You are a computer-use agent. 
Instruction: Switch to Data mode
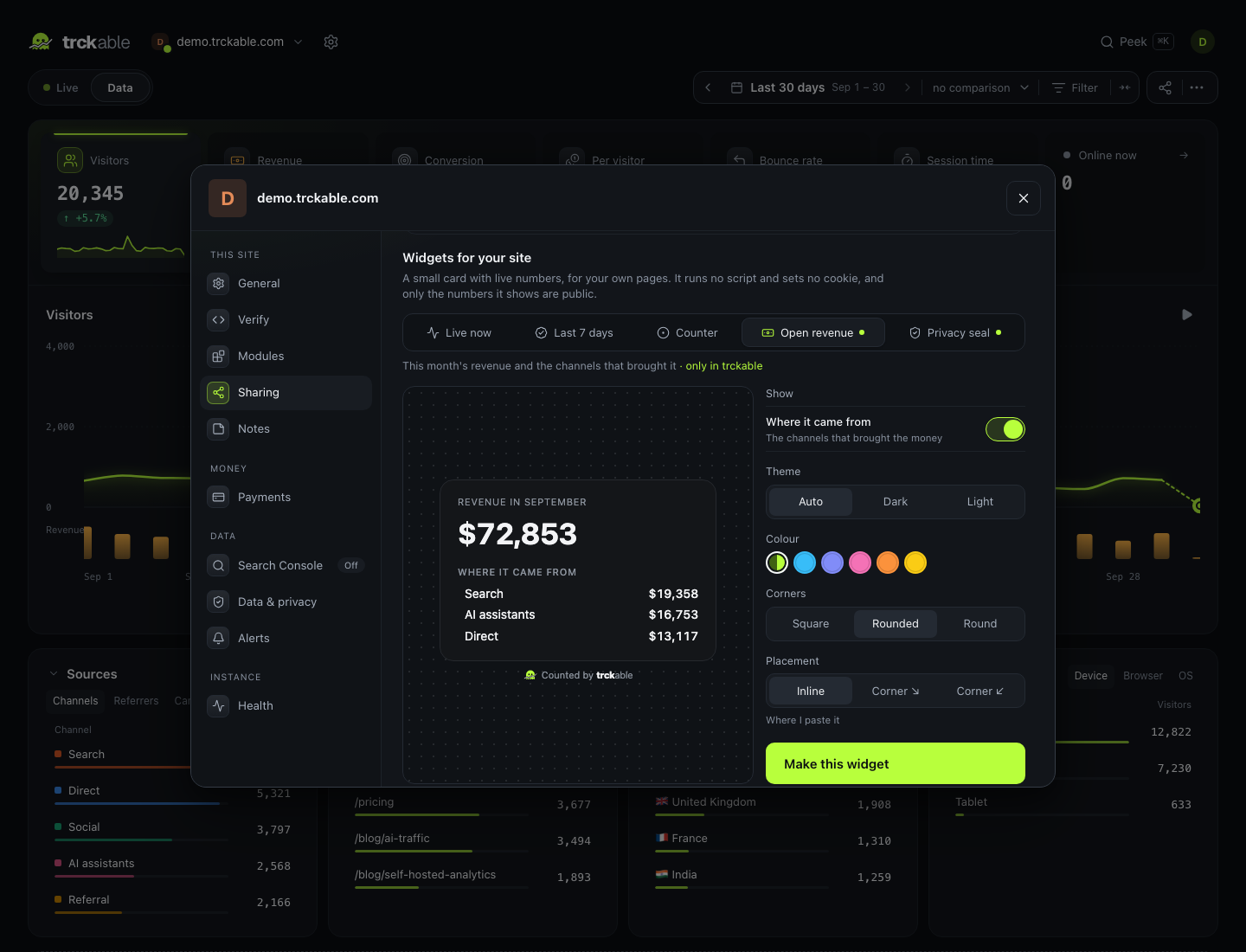pos(120,87)
